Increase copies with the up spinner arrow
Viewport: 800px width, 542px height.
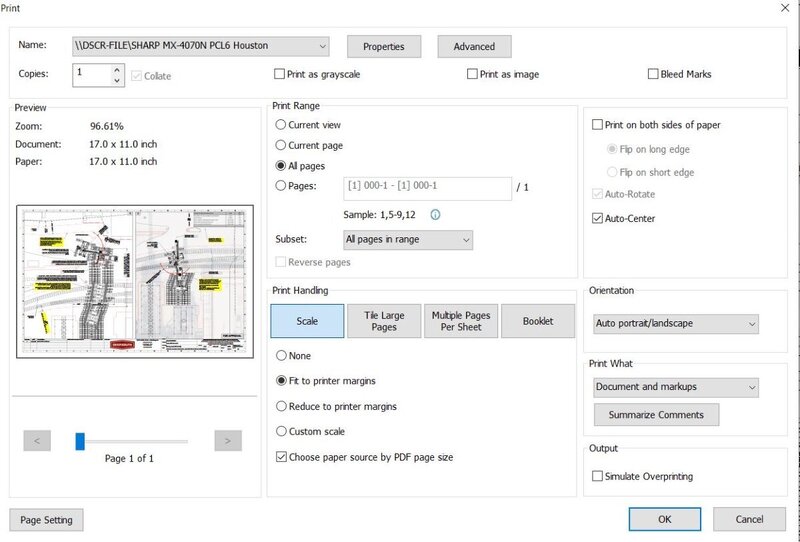click(x=117, y=69)
